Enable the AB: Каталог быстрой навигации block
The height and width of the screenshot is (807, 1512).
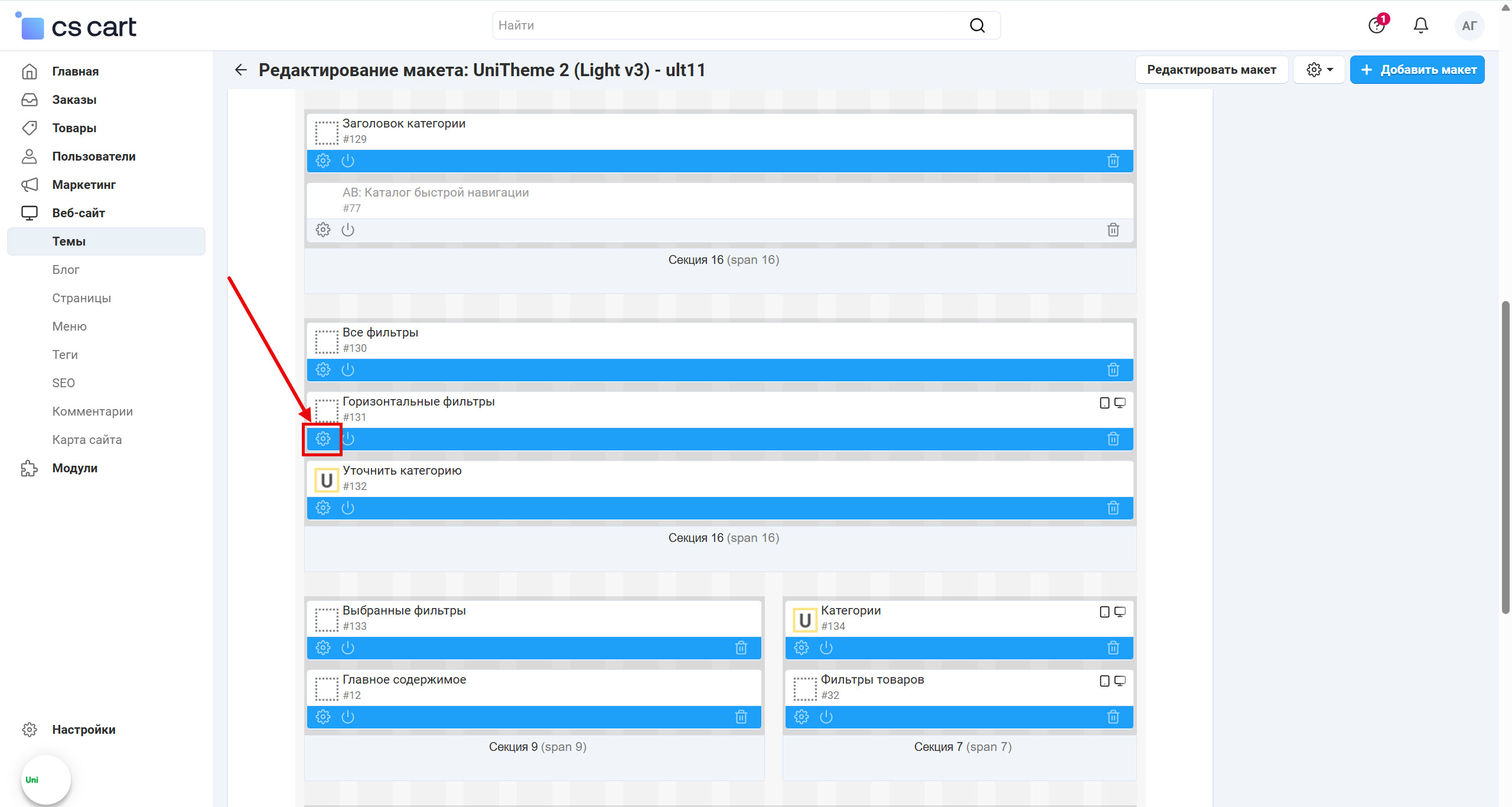click(348, 230)
